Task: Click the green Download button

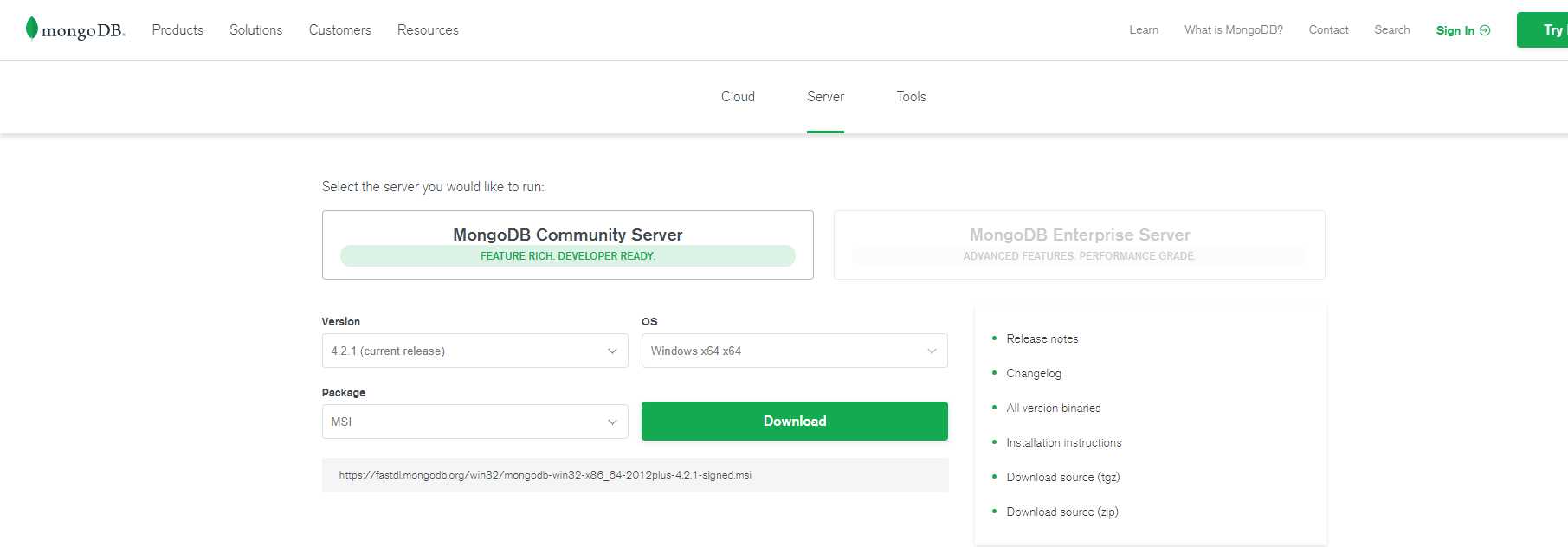Action: [x=794, y=421]
